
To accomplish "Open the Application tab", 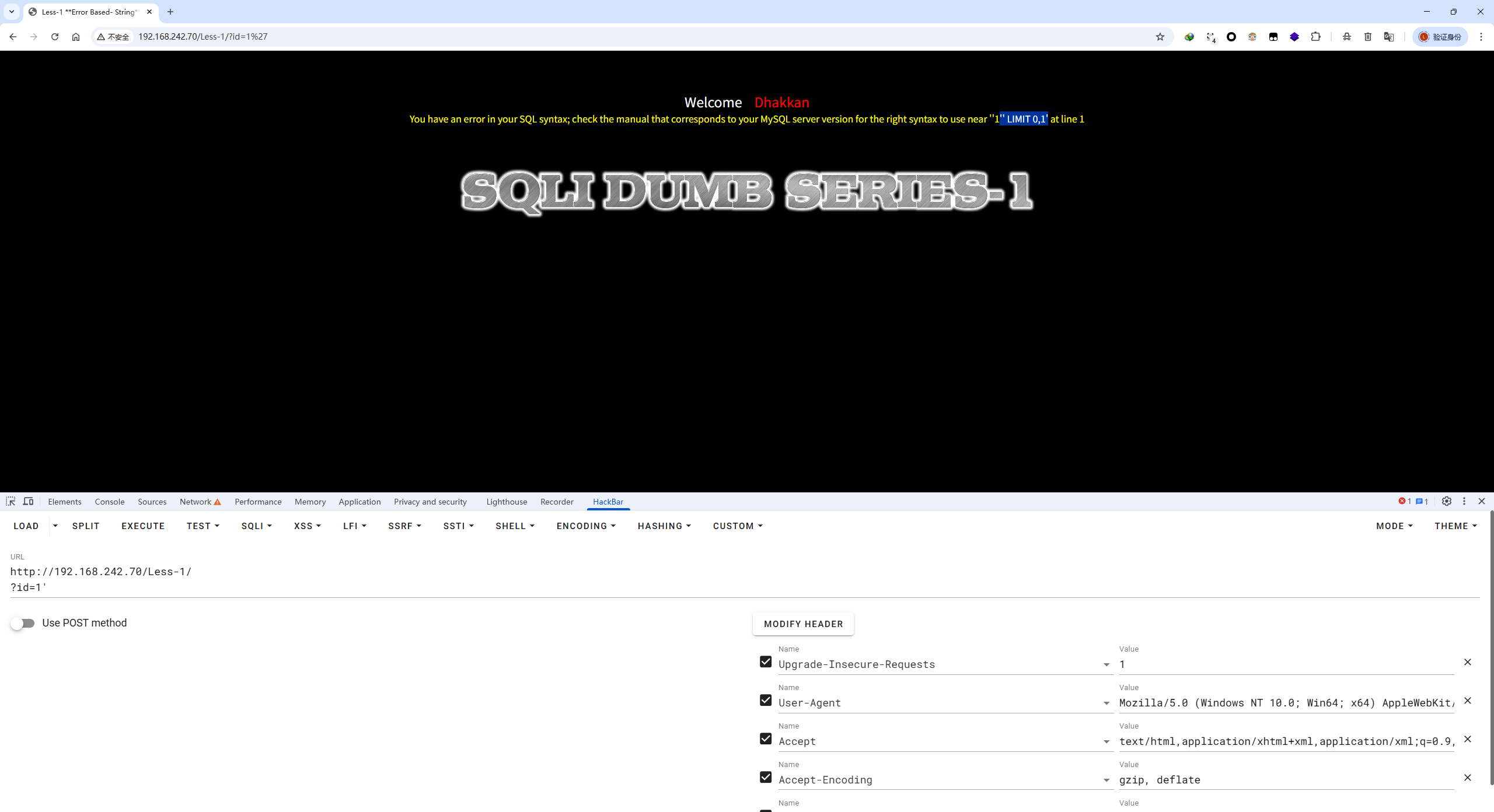I will click(359, 502).
